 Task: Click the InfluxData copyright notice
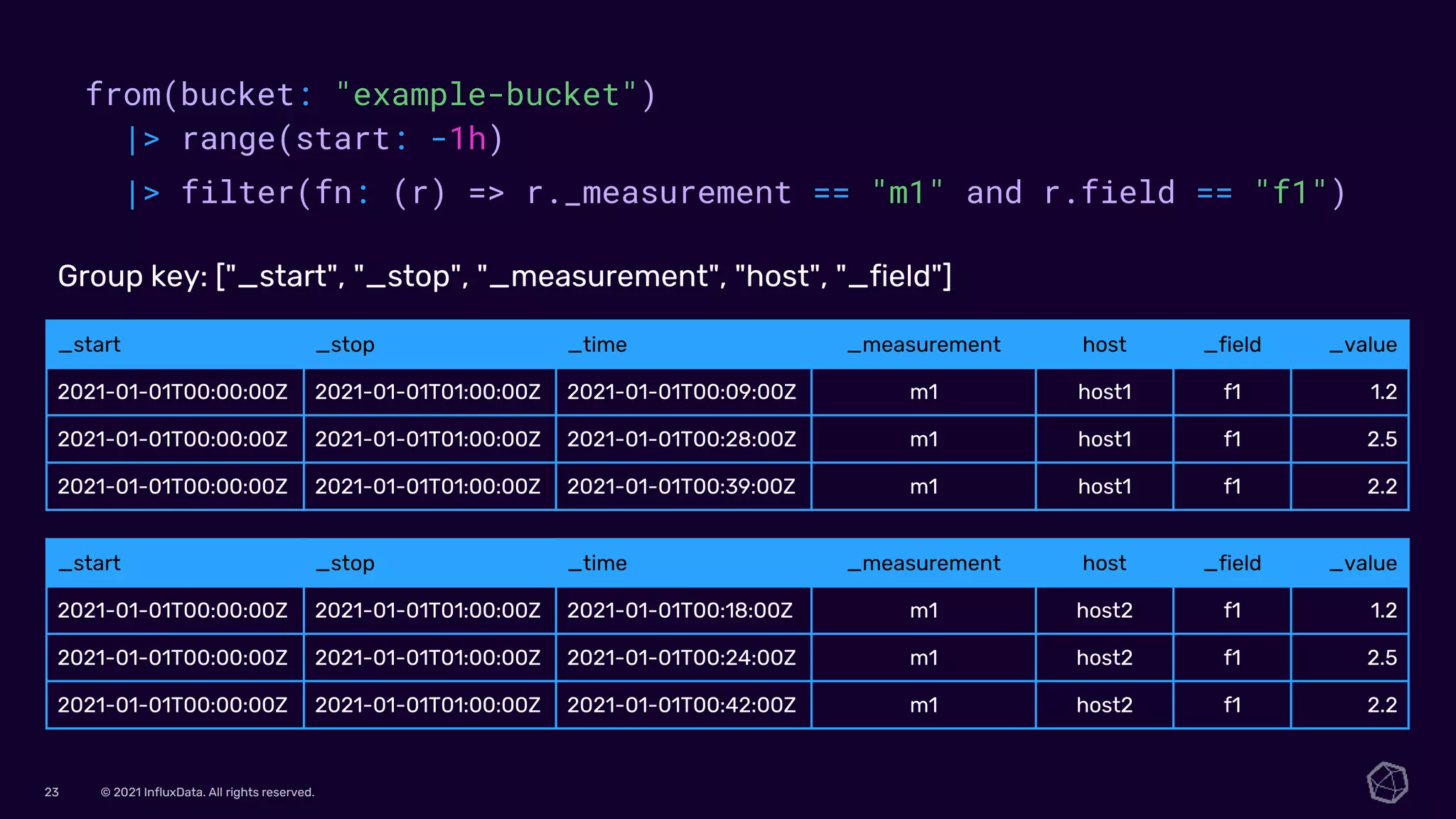[x=208, y=792]
